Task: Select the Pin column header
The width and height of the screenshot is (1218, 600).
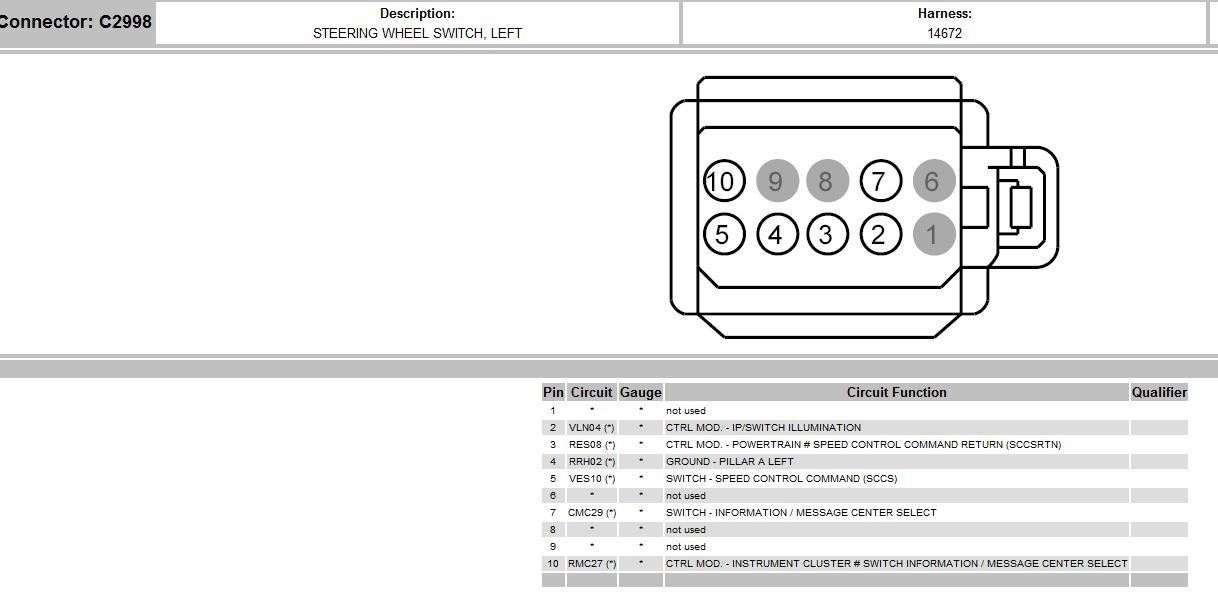Action: tap(552, 392)
